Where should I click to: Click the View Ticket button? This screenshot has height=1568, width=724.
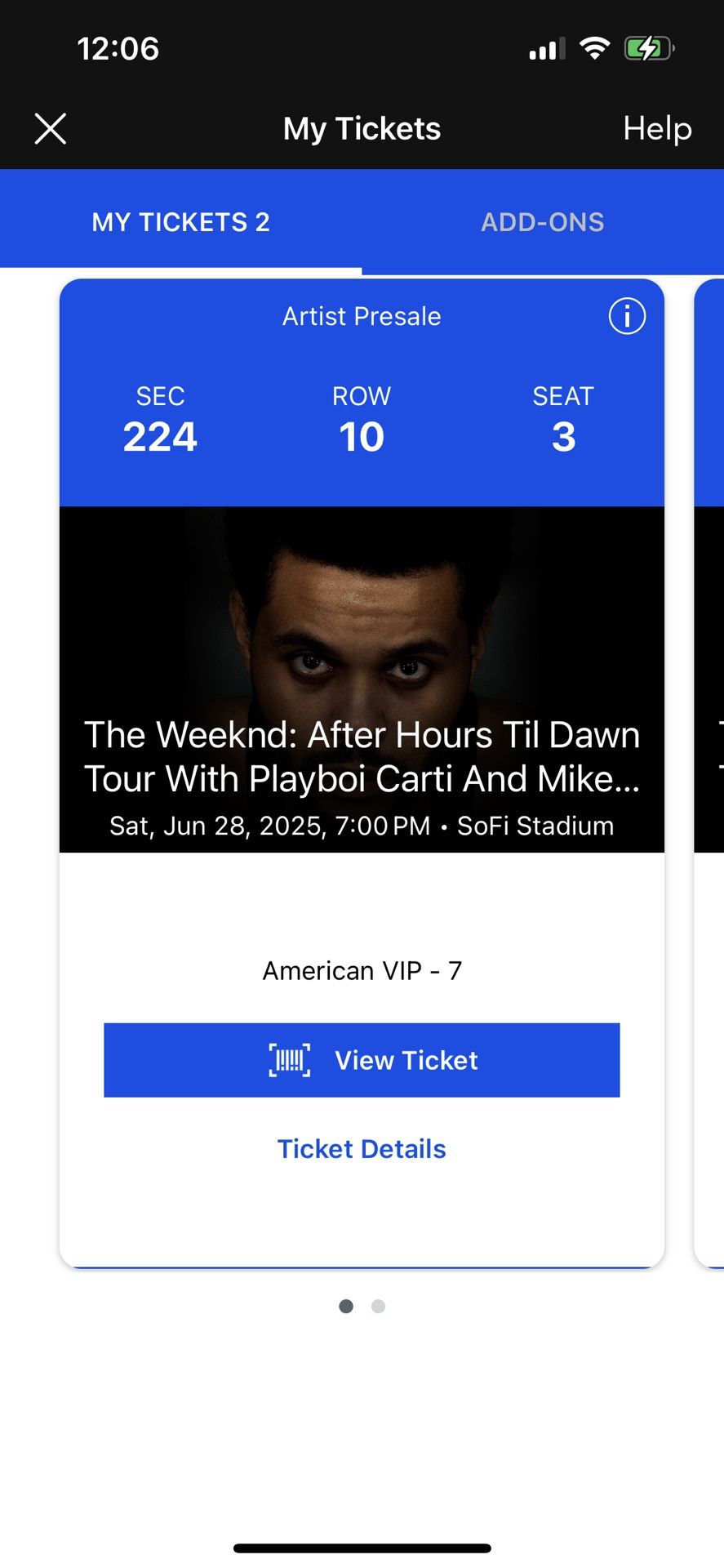pyautogui.click(x=362, y=1060)
